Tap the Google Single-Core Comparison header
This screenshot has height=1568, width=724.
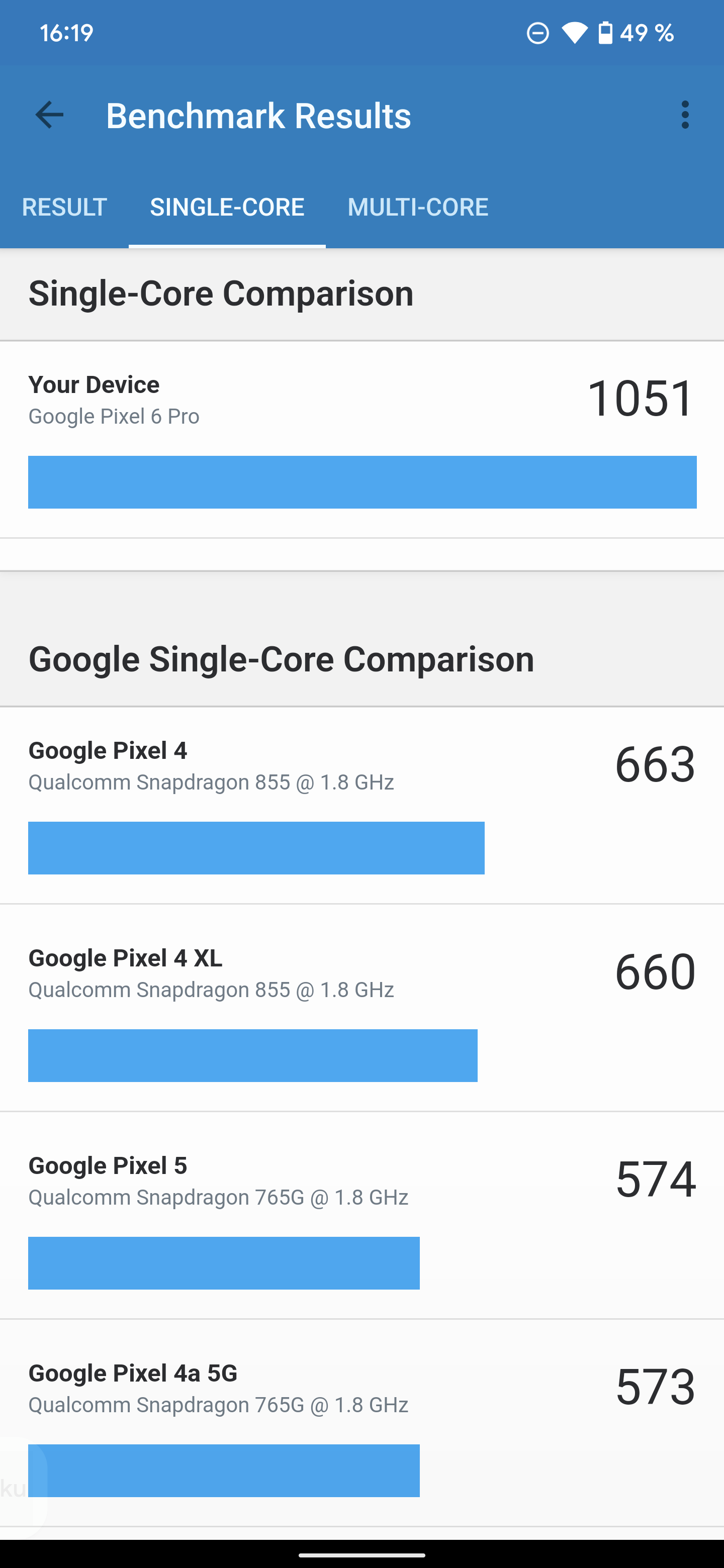click(282, 659)
